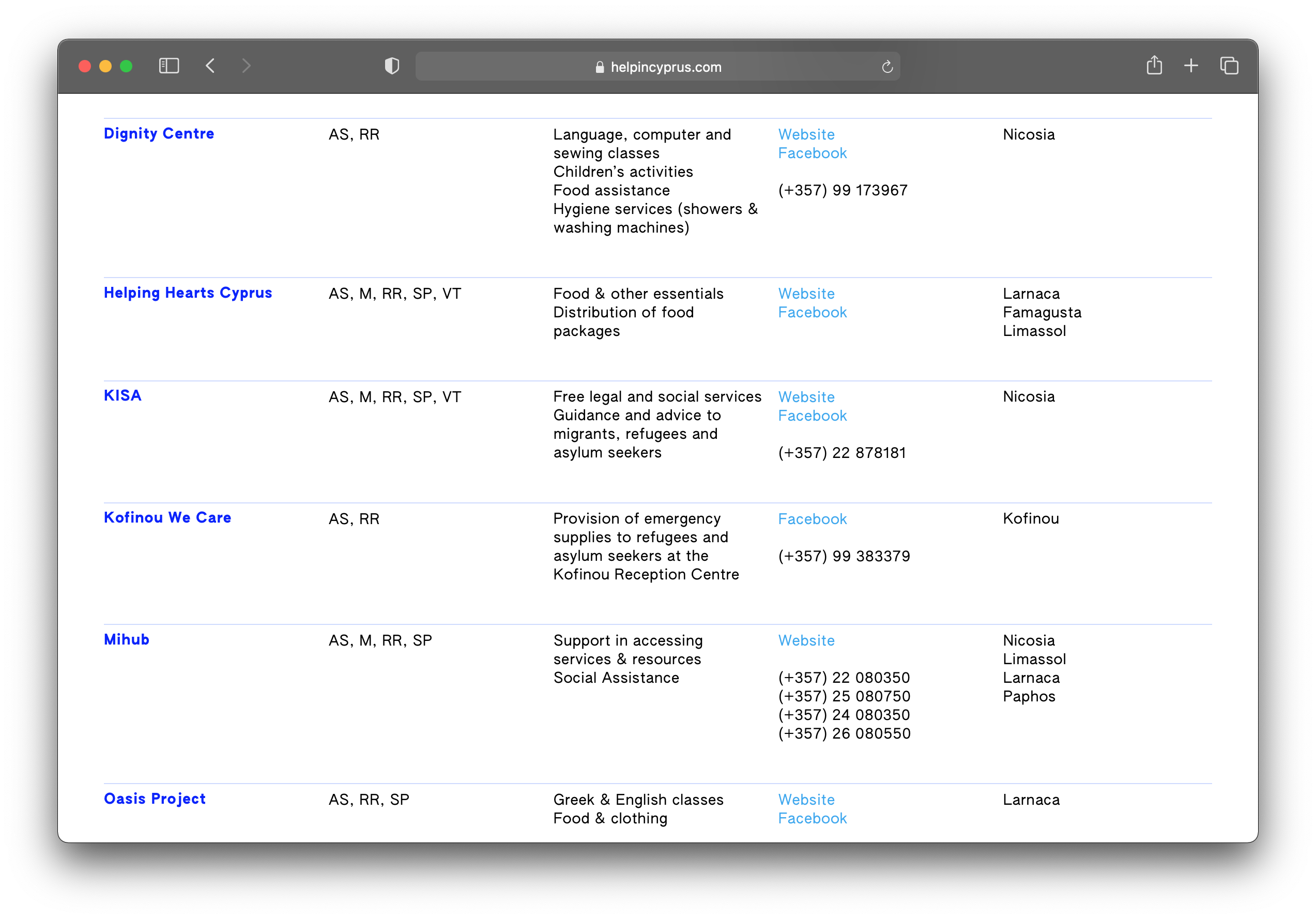
Task: Click 'Kofinou Reception Centre' description text
Action: (646, 575)
